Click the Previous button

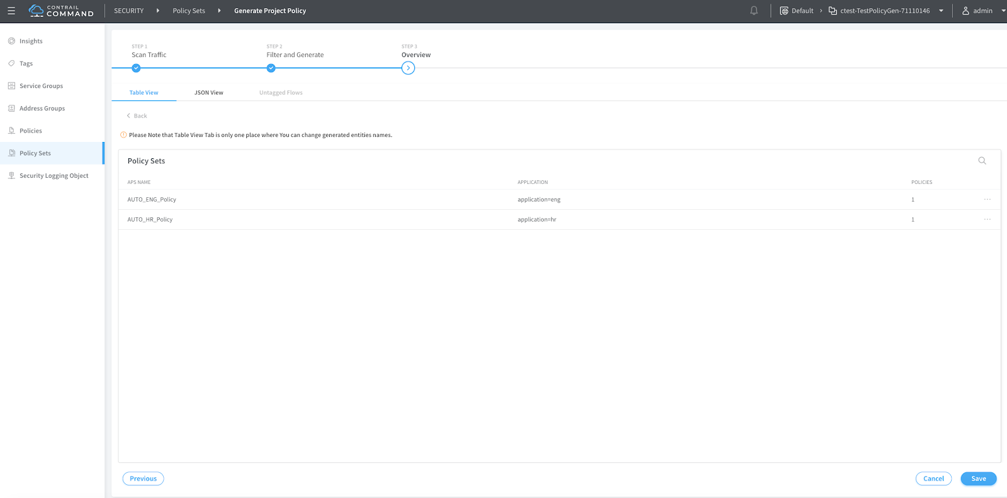click(x=143, y=479)
